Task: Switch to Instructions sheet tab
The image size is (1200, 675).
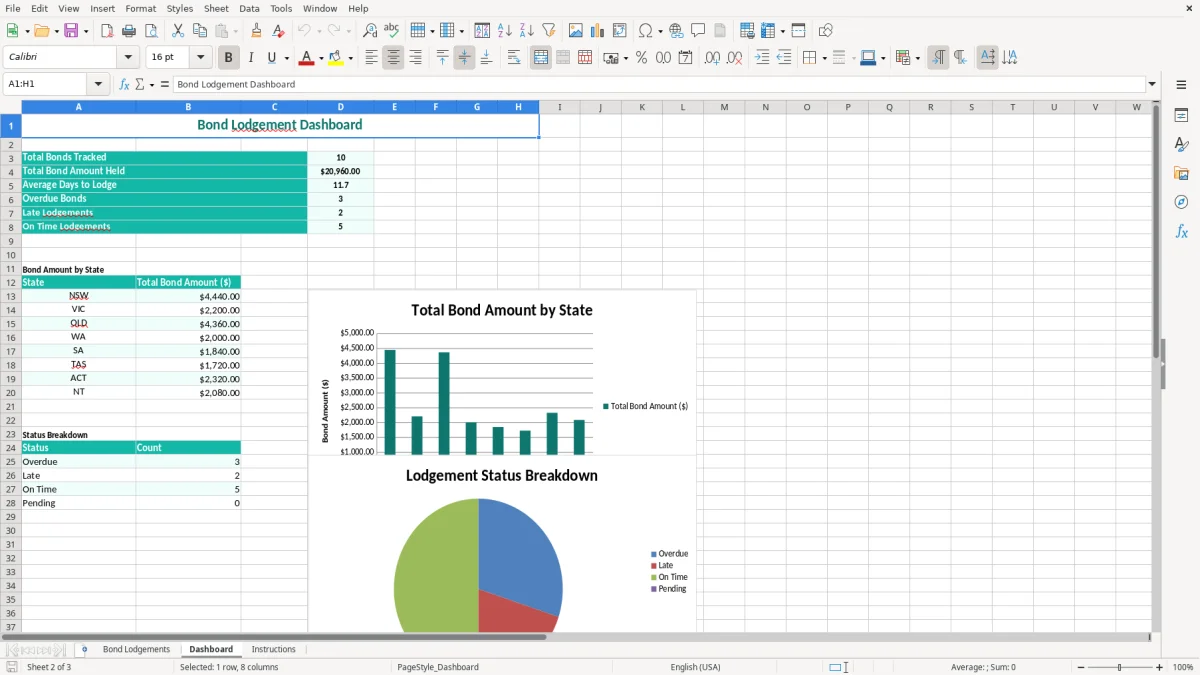Action: click(273, 650)
